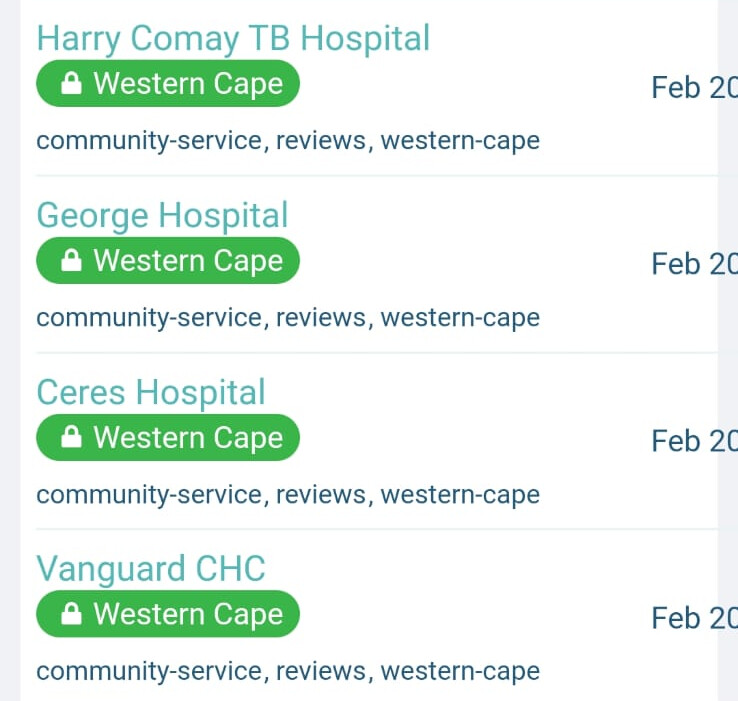This screenshot has width=738, height=701.
Task: Click reviews tag under George Hospital
Action: tap(320, 318)
